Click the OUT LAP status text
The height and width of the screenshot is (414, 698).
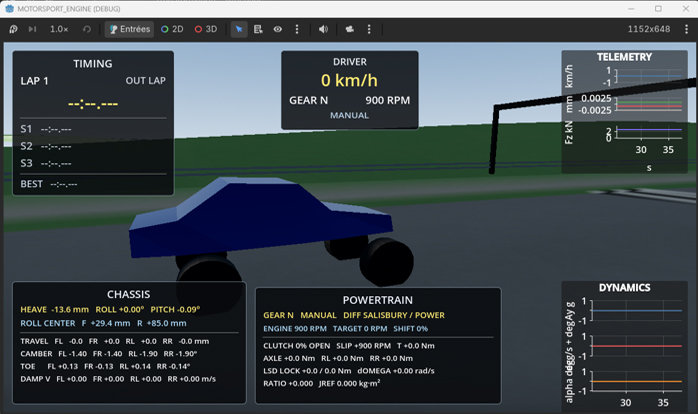point(146,81)
